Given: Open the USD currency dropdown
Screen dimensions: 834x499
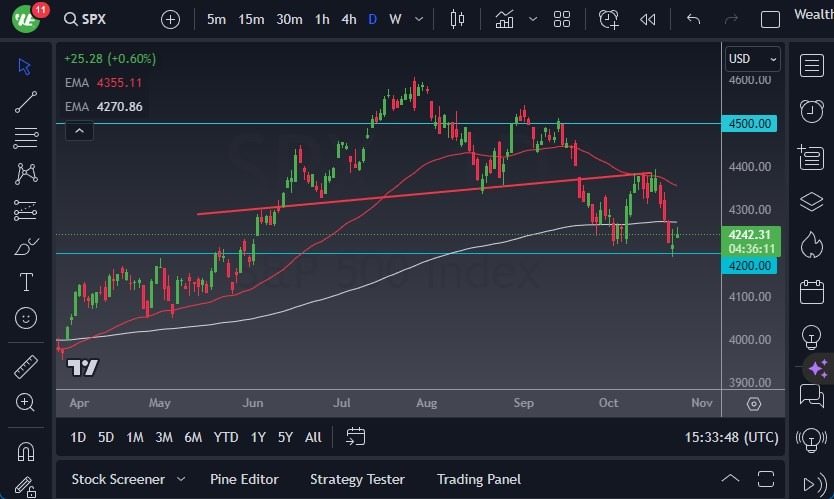Looking at the screenshot, I should point(752,59).
